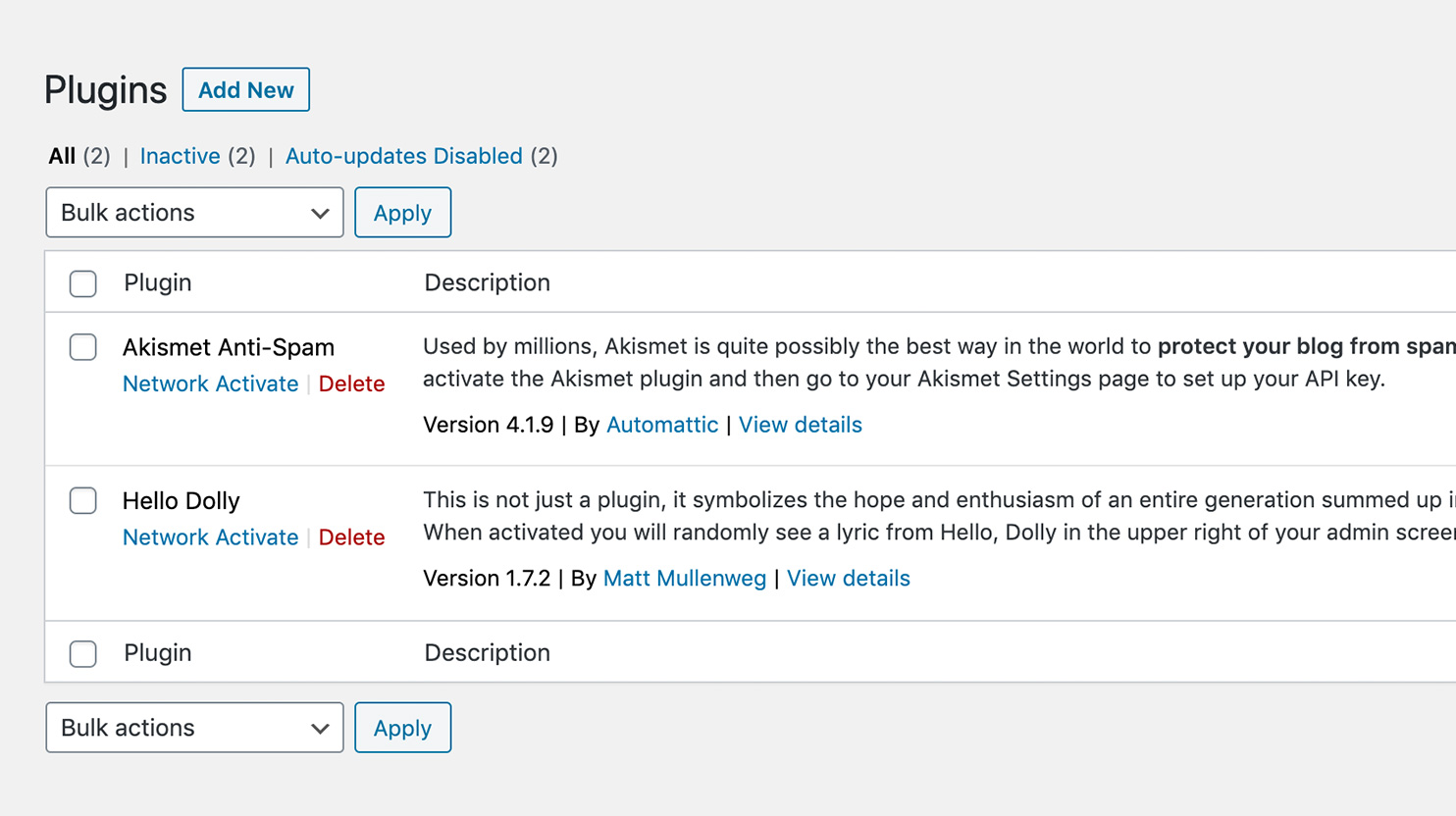Click the header Description column label
Image resolution: width=1456 pixels, height=816 pixels.
488,282
